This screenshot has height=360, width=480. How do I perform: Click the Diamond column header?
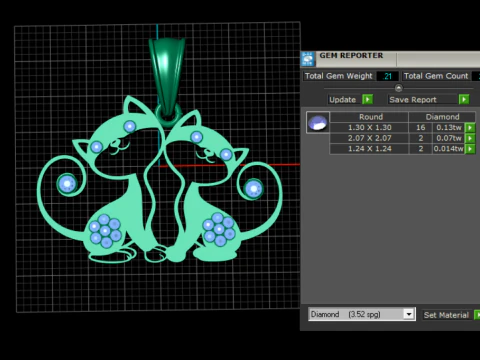(x=442, y=117)
